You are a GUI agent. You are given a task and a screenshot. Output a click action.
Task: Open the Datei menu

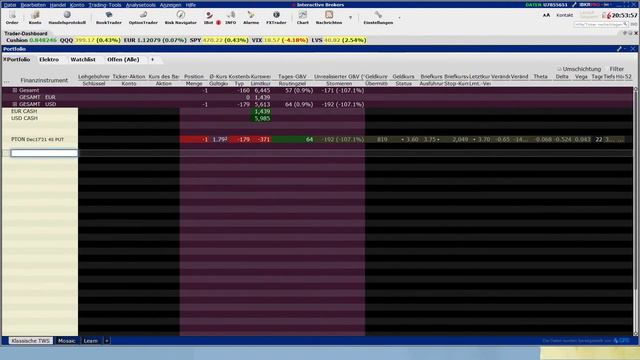tap(10, 5)
